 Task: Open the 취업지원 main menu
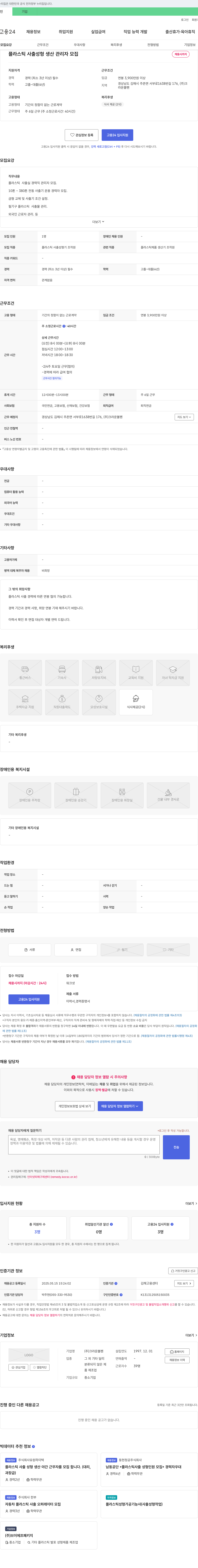coord(66,32)
